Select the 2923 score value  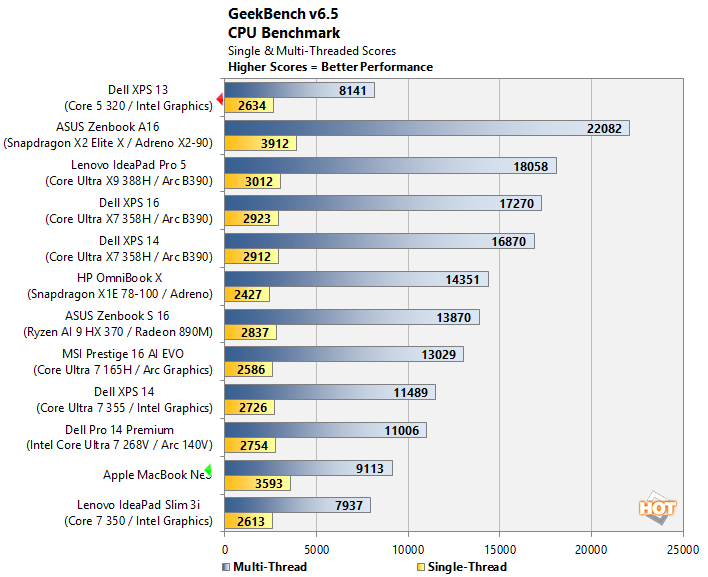tap(257, 219)
